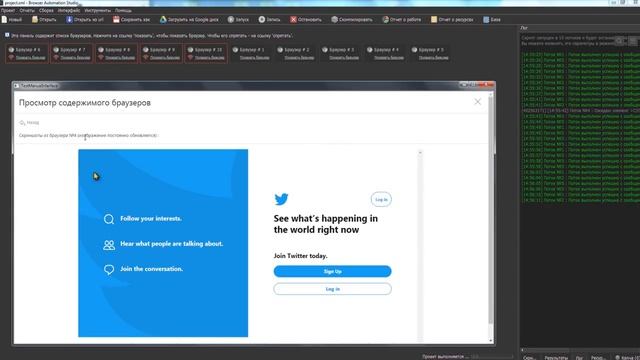Show browser link under Браузер # 2
The height and width of the screenshot is (360, 640).
pos(299,58)
